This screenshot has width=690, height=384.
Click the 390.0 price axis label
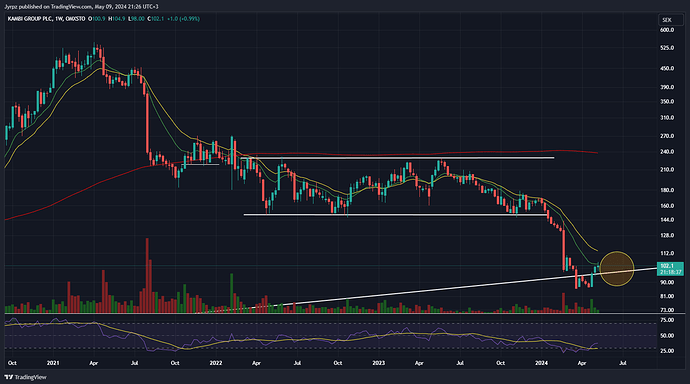click(x=667, y=87)
